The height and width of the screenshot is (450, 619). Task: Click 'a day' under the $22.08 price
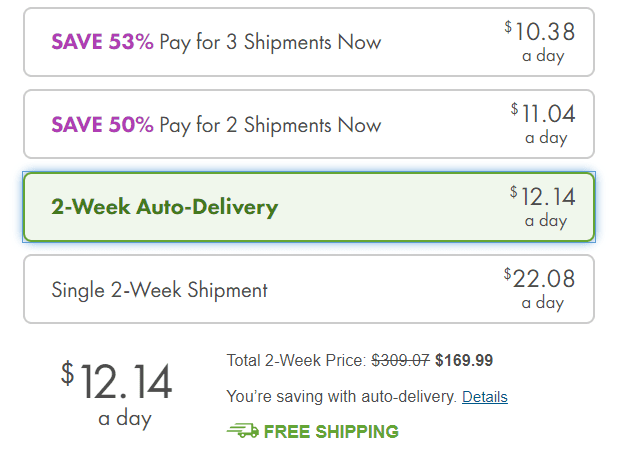coord(543,303)
